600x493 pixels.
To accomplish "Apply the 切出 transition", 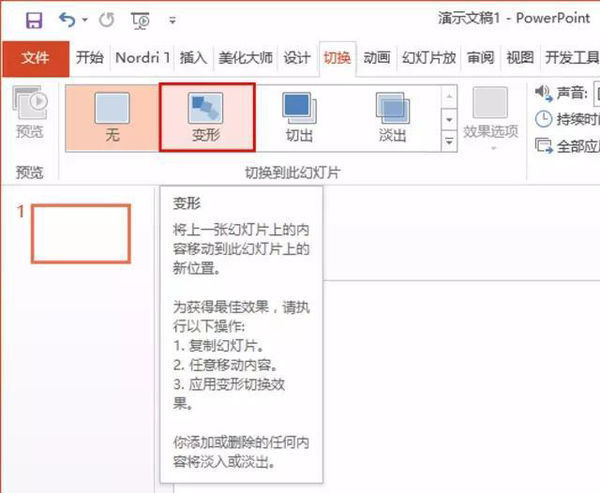I will click(x=300, y=118).
